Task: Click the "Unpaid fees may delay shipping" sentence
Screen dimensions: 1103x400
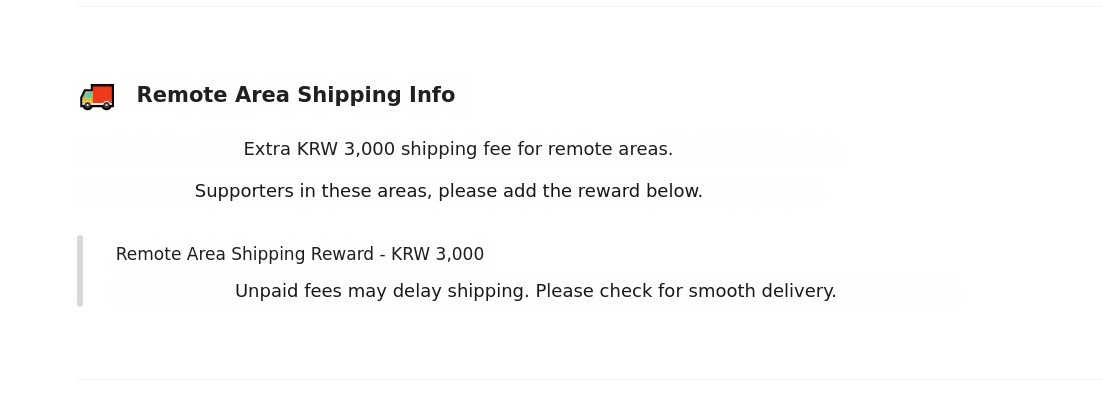Action: [x=535, y=291]
